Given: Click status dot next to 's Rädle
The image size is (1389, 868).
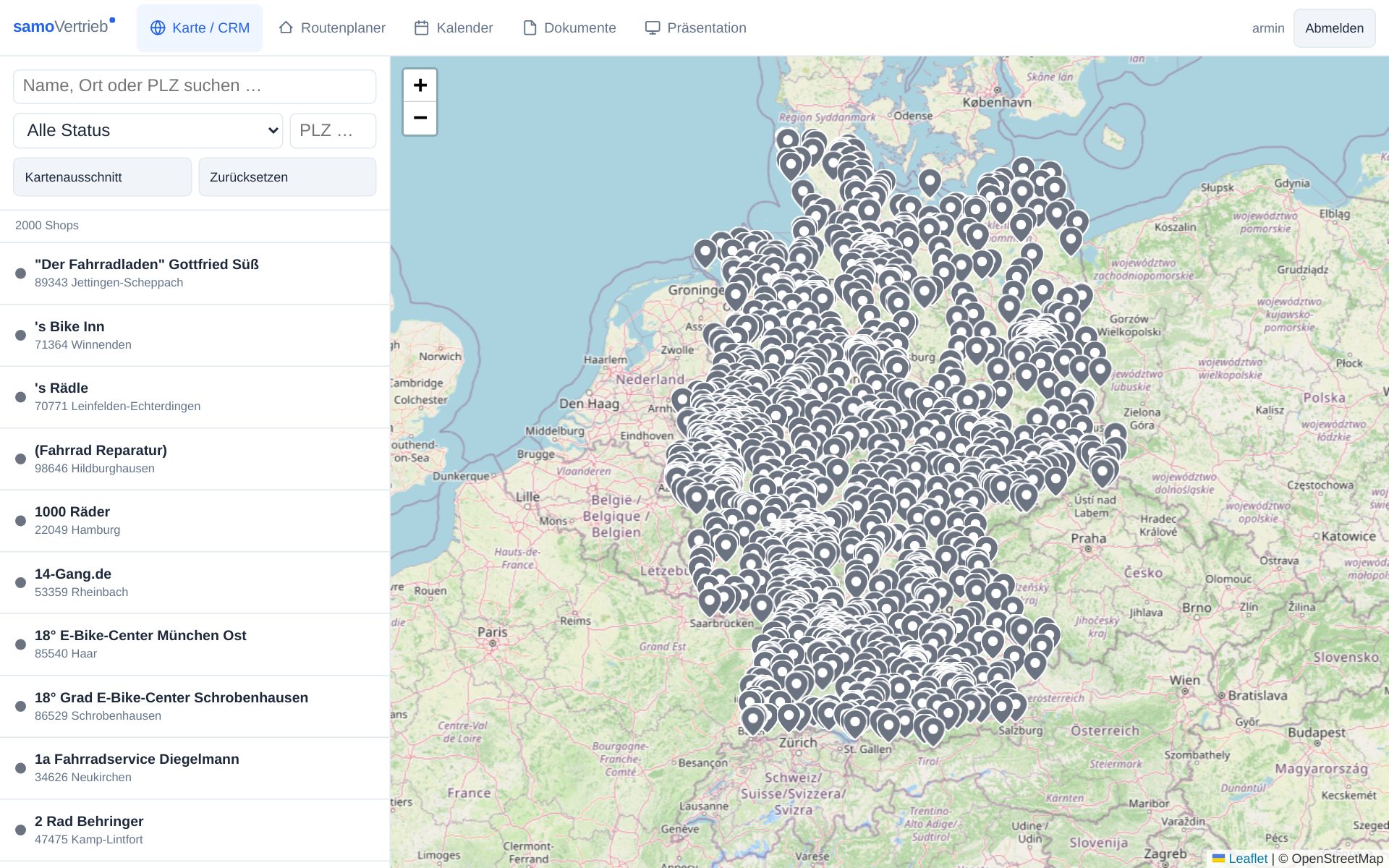Looking at the screenshot, I should pos(20,397).
